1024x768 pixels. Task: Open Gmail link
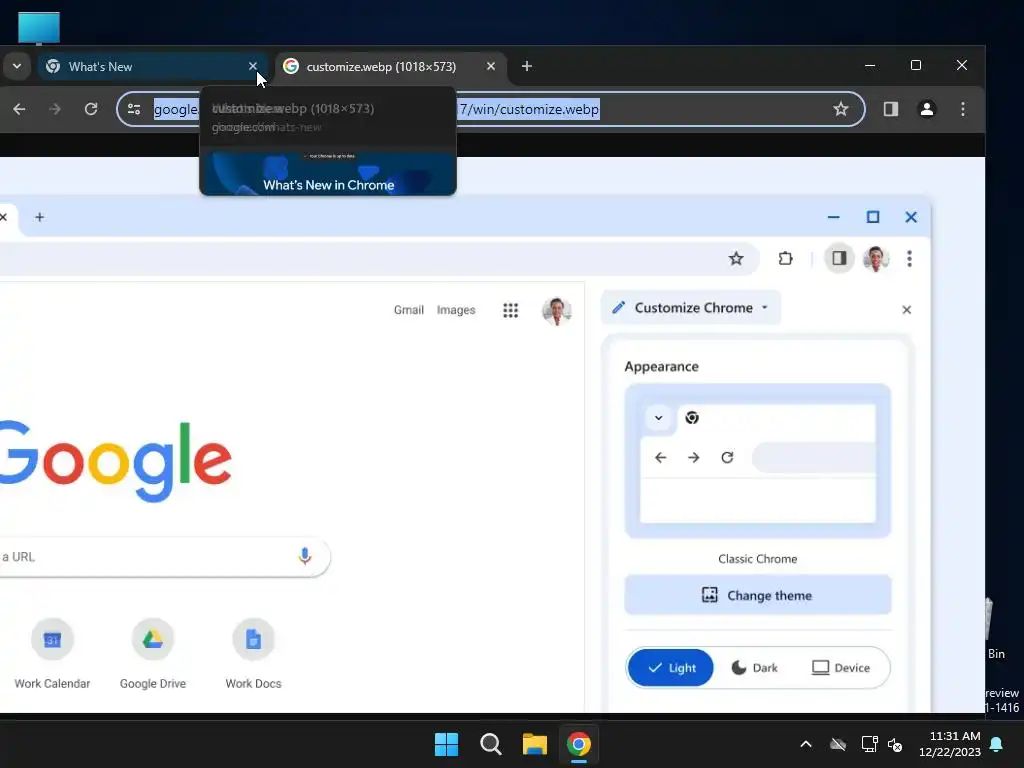point(409,310)
